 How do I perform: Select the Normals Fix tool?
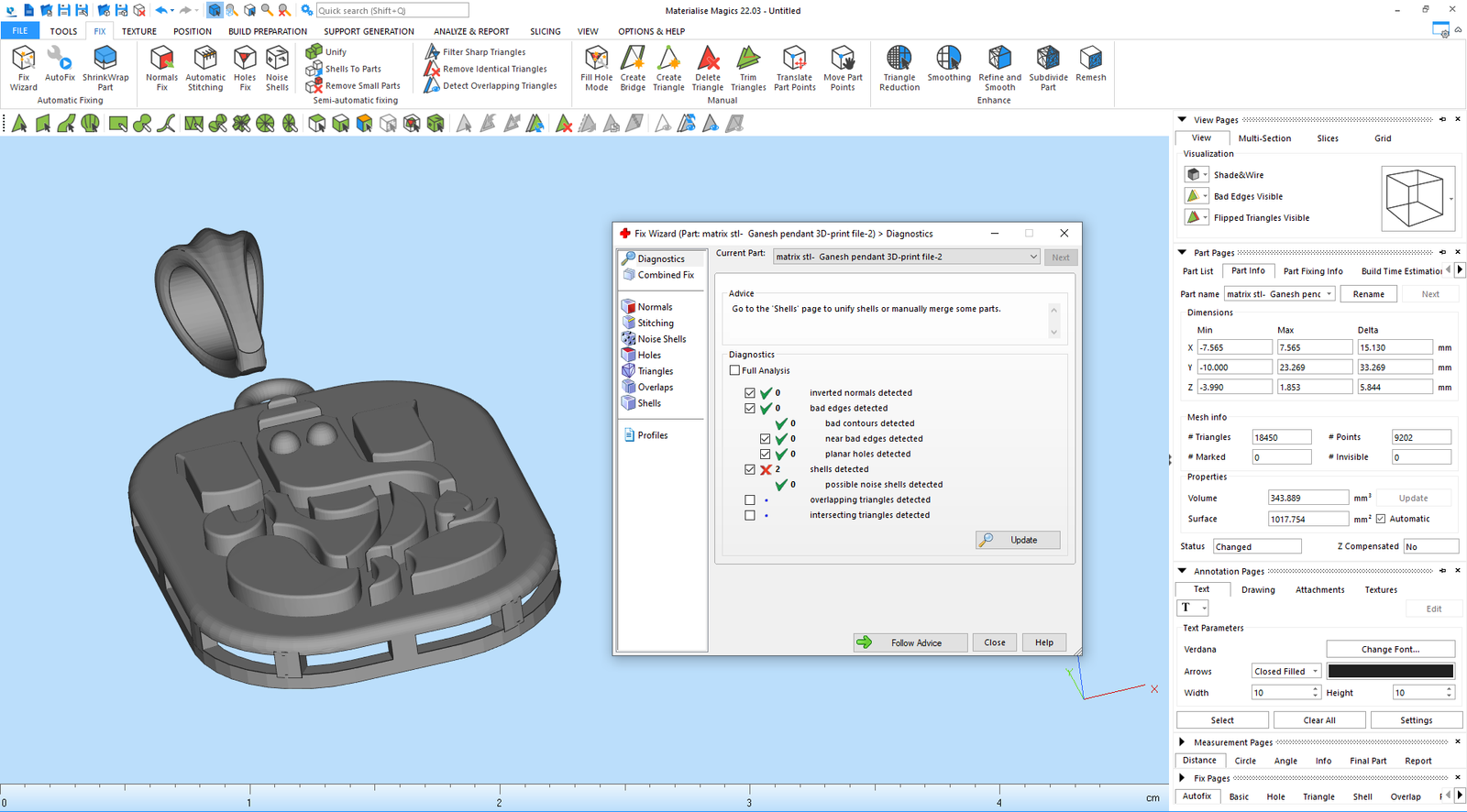point(161,68)
